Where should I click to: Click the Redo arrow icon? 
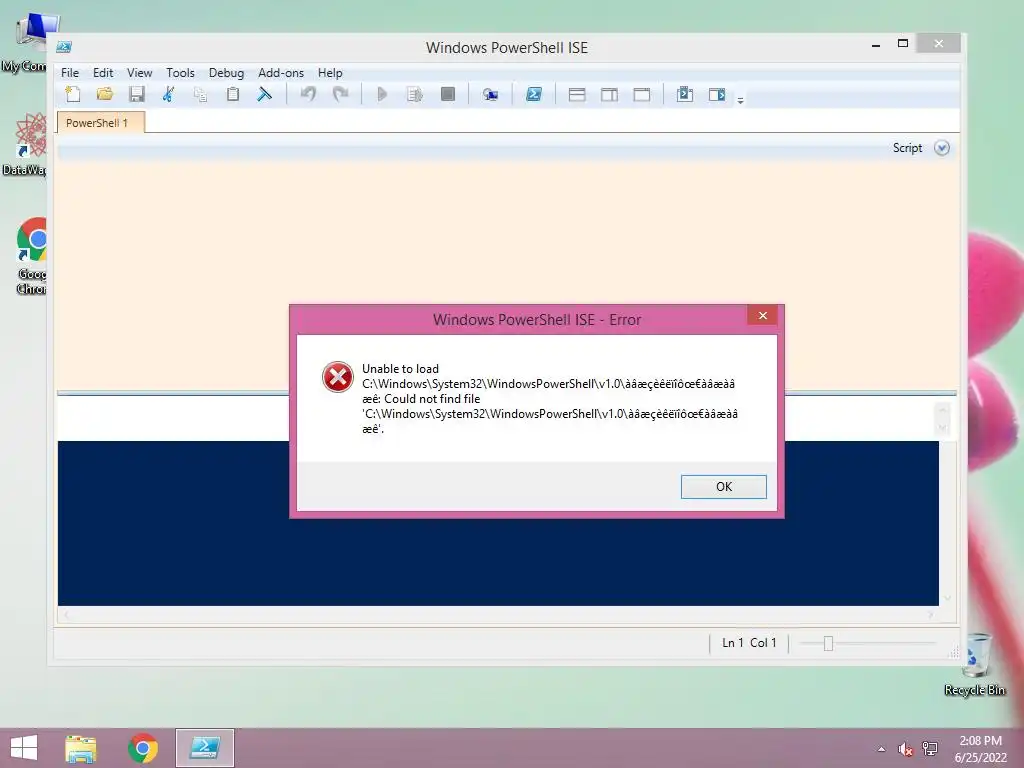pos(340,95)
